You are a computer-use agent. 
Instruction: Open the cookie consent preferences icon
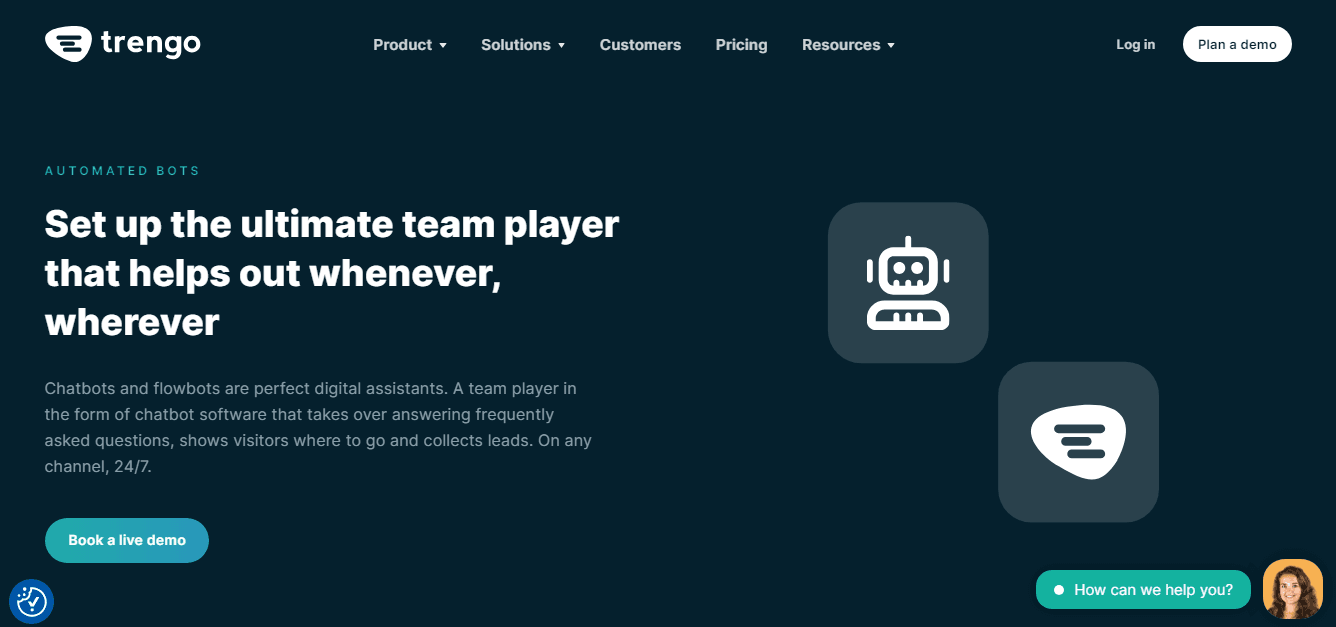point(31,601)
